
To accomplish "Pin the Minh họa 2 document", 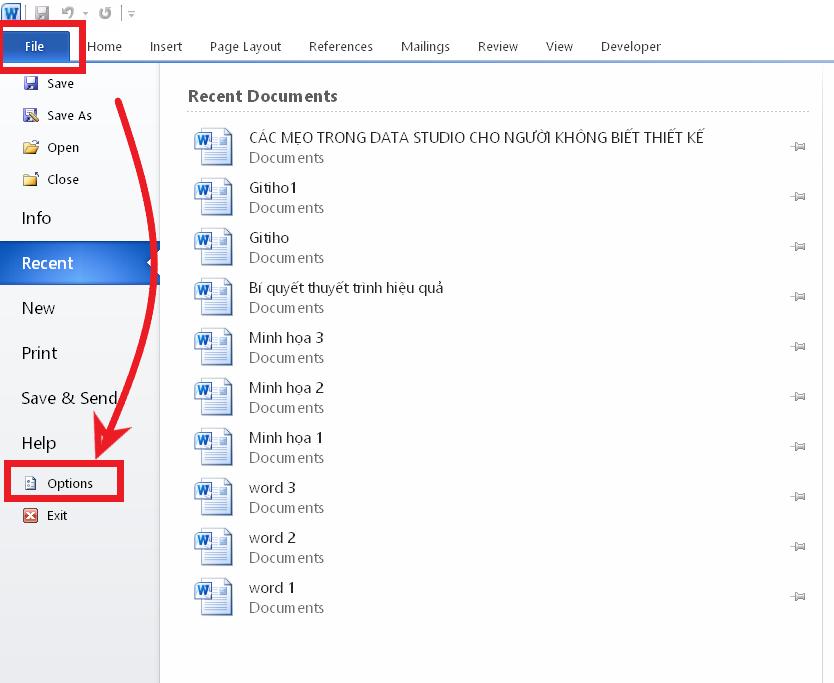I will tap(797, 396).
